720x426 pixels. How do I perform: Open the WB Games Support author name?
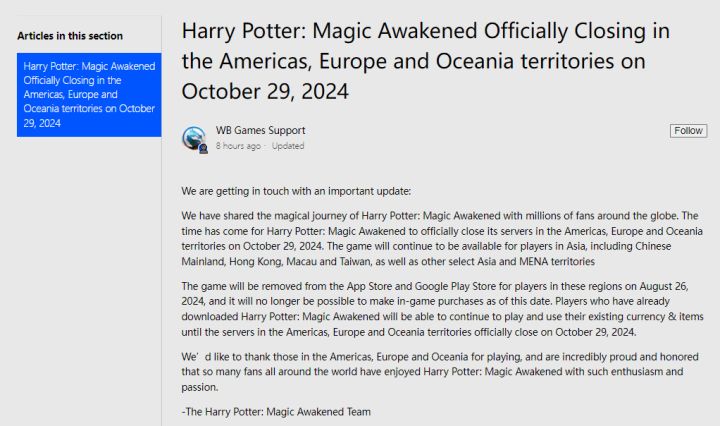click(260, 130)
